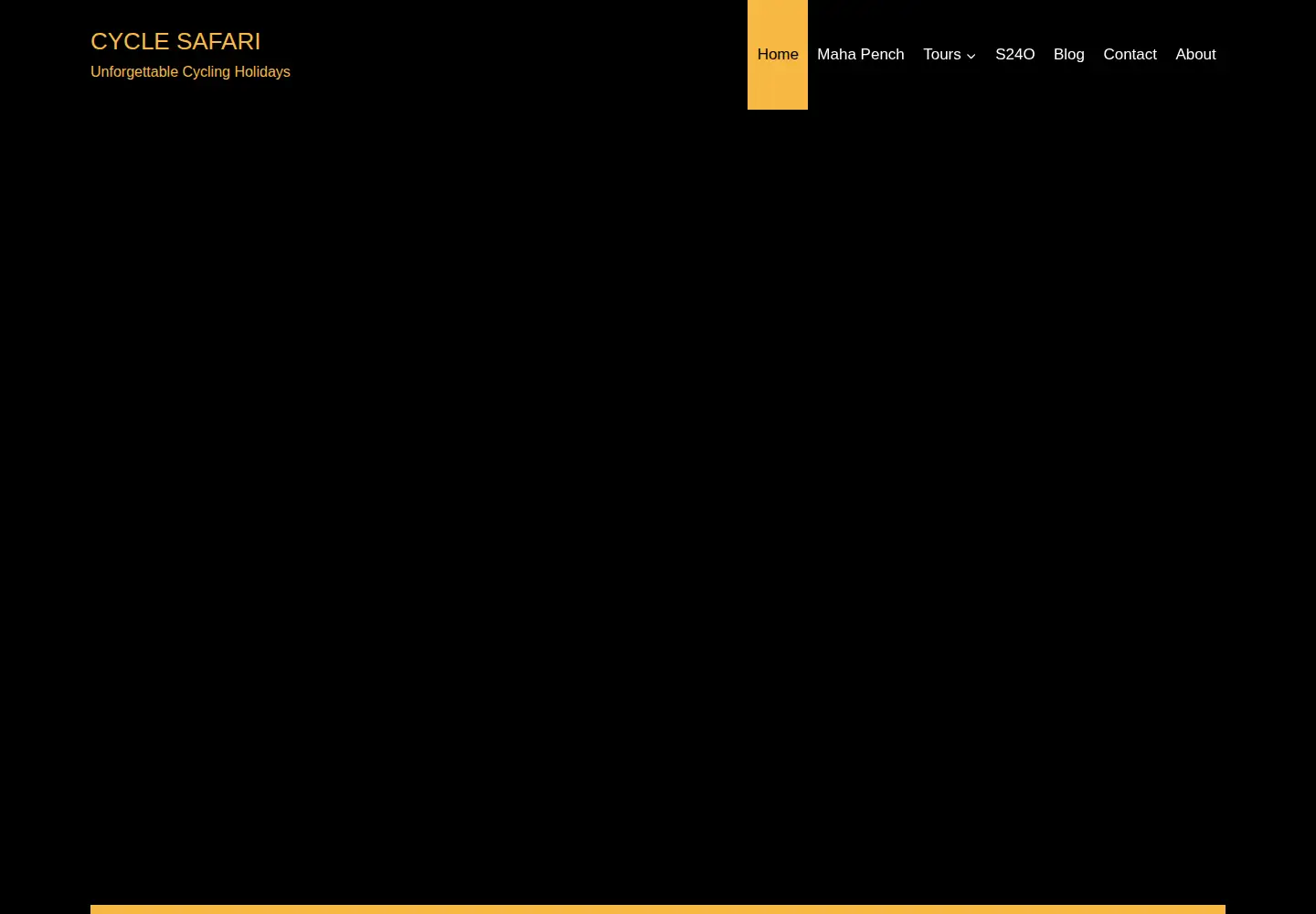The height and width of the screenshot is (914, 1316).
Task: Open the Maha Pench page
Action: click(x=861, y=55)
